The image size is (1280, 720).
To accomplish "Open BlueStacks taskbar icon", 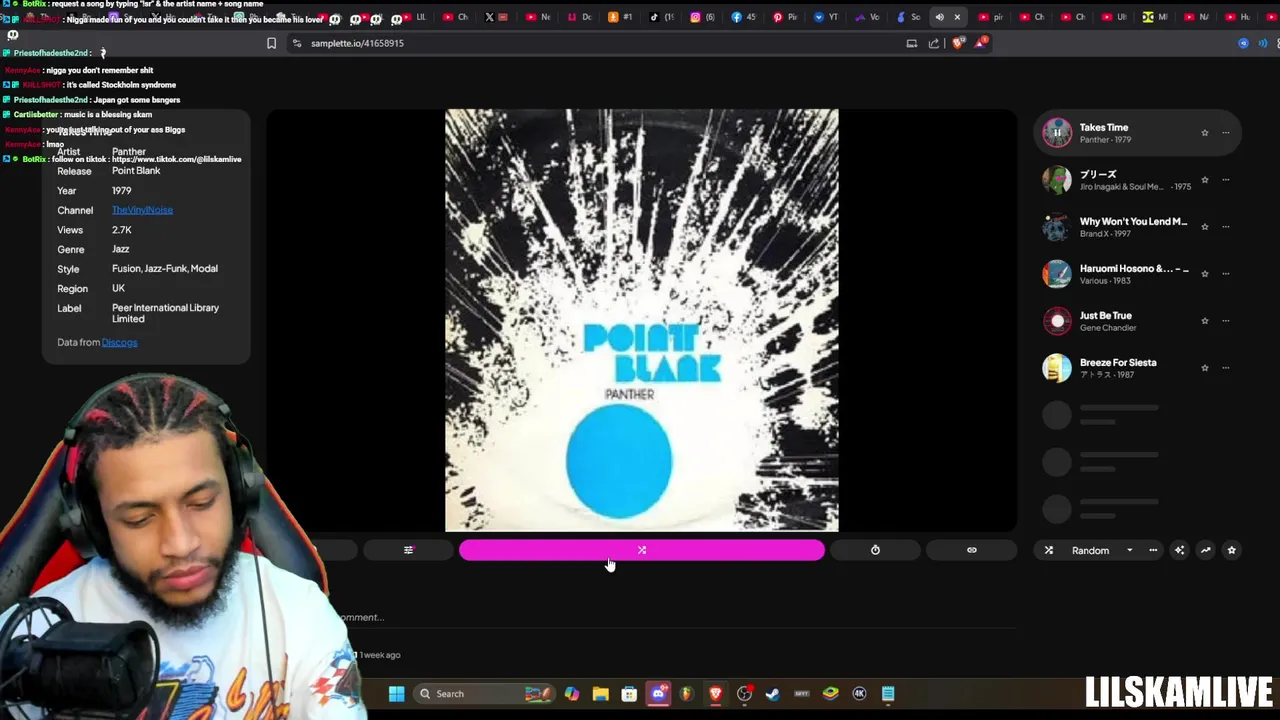I will pyautogui.click(x=830, y=694).
